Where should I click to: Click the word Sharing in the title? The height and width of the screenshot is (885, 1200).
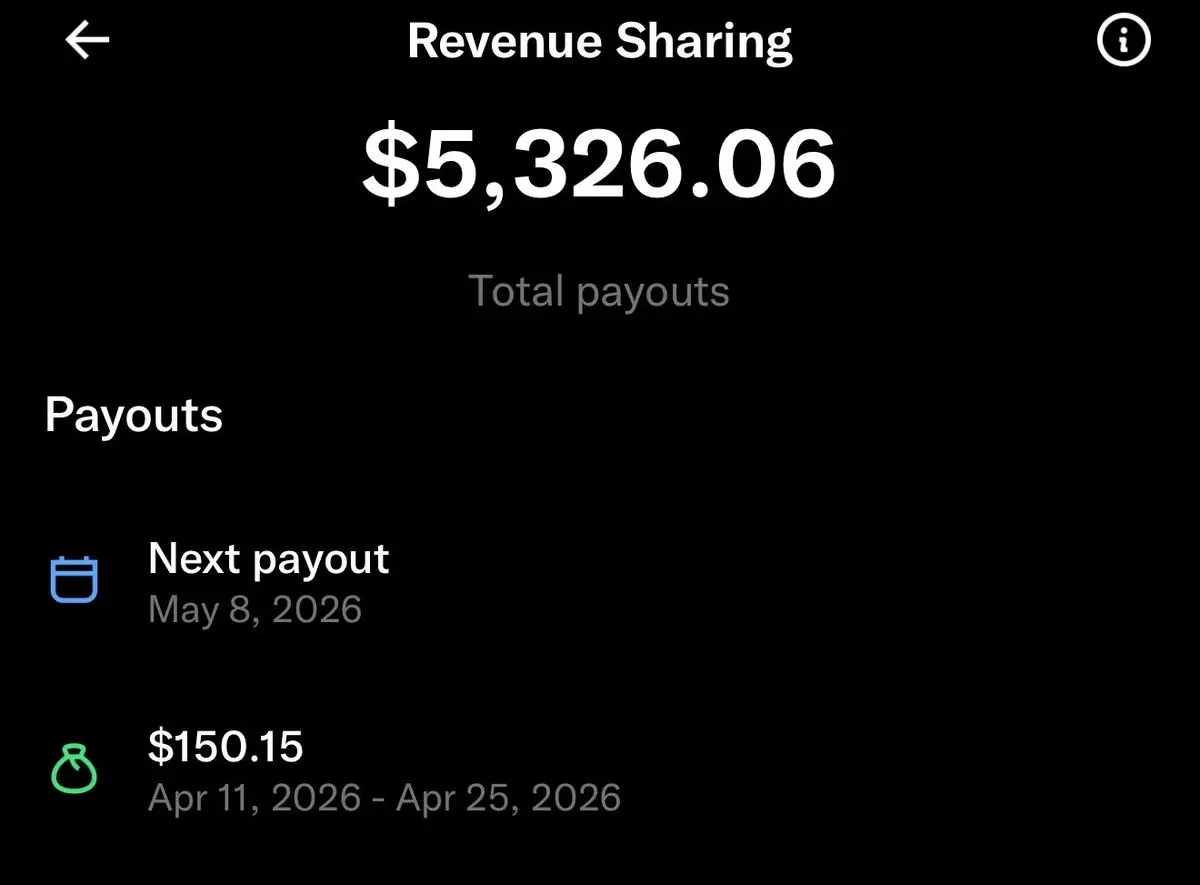704,43
